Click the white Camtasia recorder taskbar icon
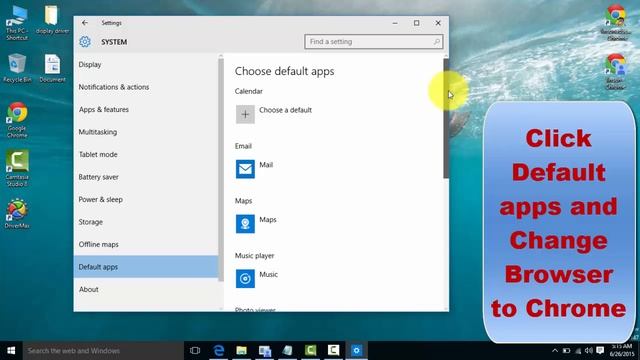 pyautogui.click(x=333, y=351)
